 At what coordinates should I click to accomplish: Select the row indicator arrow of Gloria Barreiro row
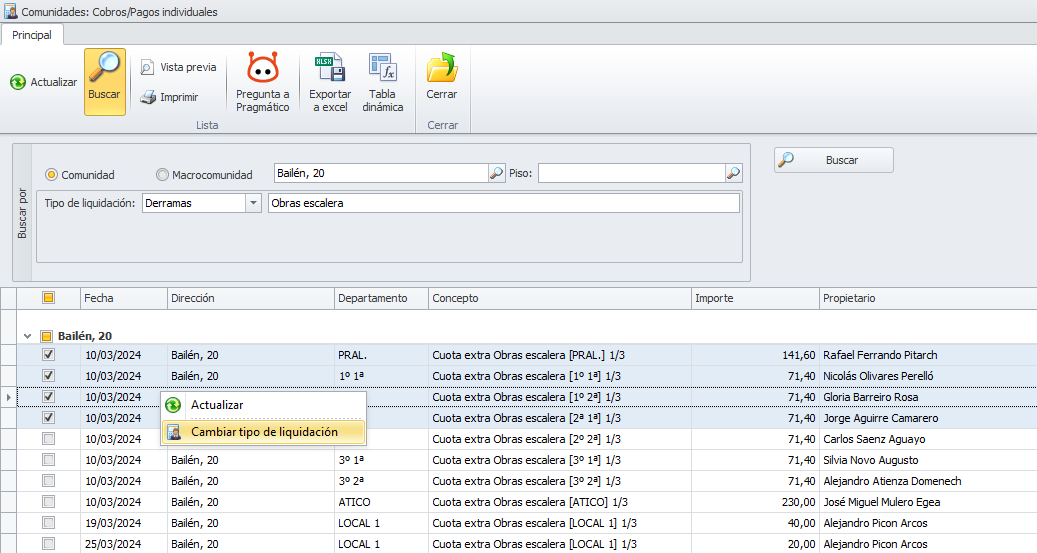click(x=8, y=397)
